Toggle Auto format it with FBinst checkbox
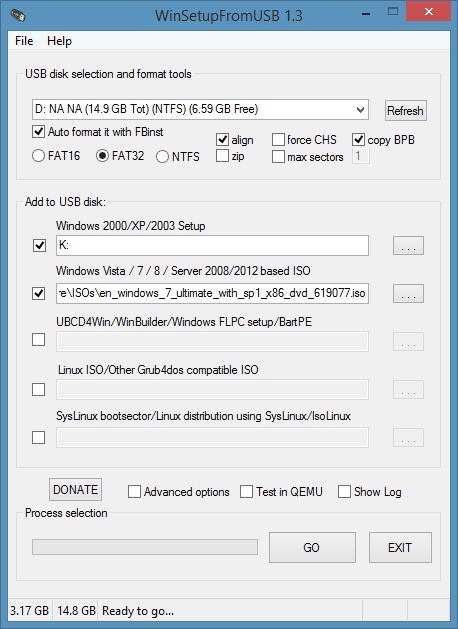Screen dimensions: 458x629 click(39, 132)
